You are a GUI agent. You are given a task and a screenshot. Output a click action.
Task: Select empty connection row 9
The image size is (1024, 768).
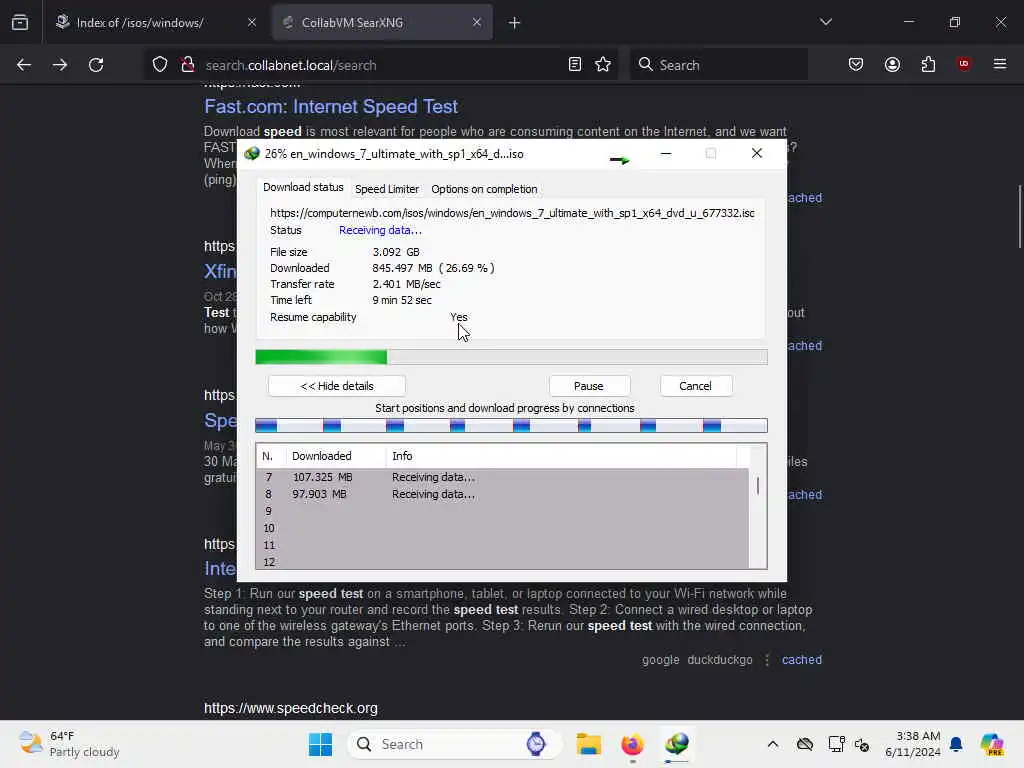502,511
